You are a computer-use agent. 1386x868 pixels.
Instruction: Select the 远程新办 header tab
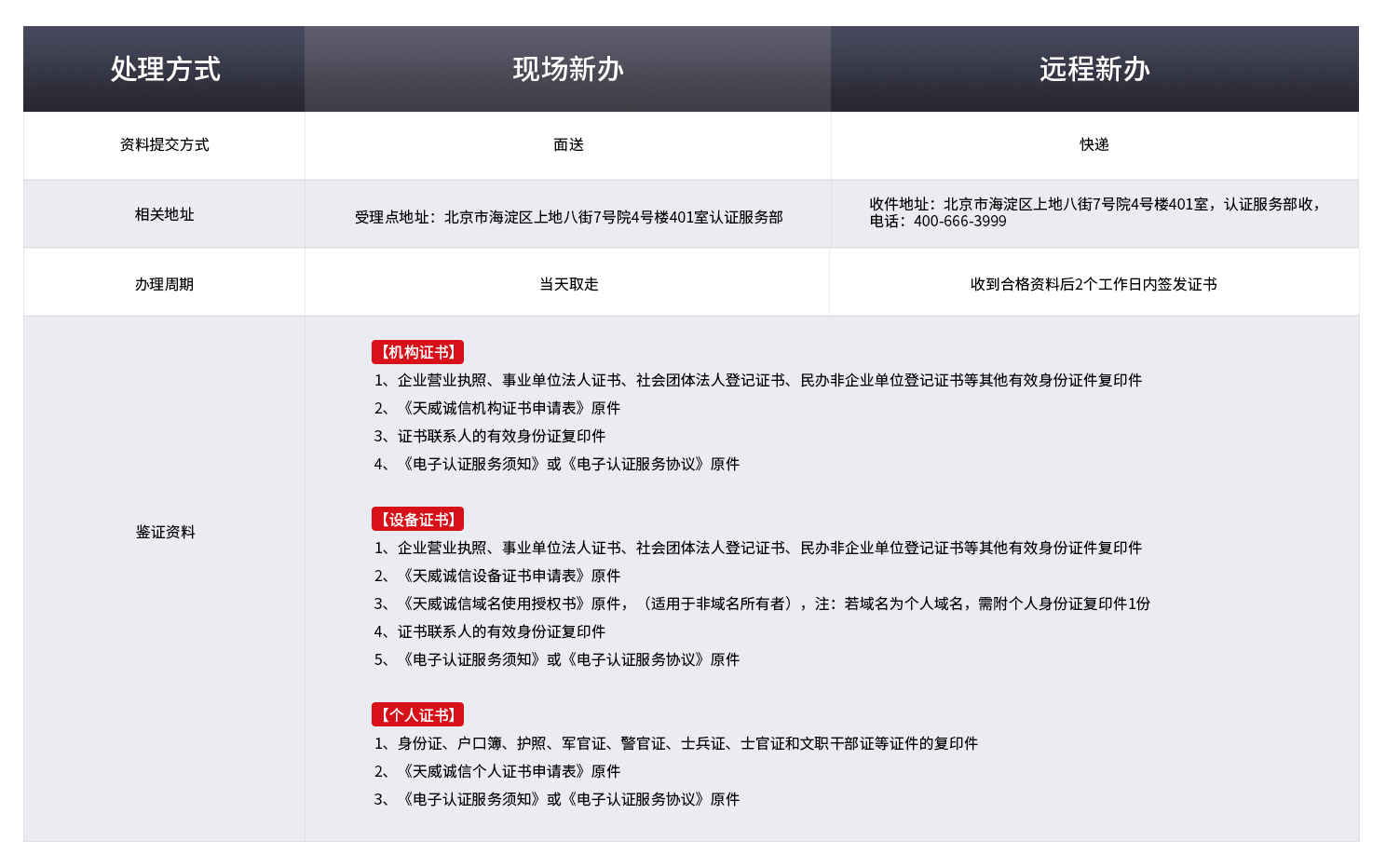pyautogui.click(x=1094, y=69)
